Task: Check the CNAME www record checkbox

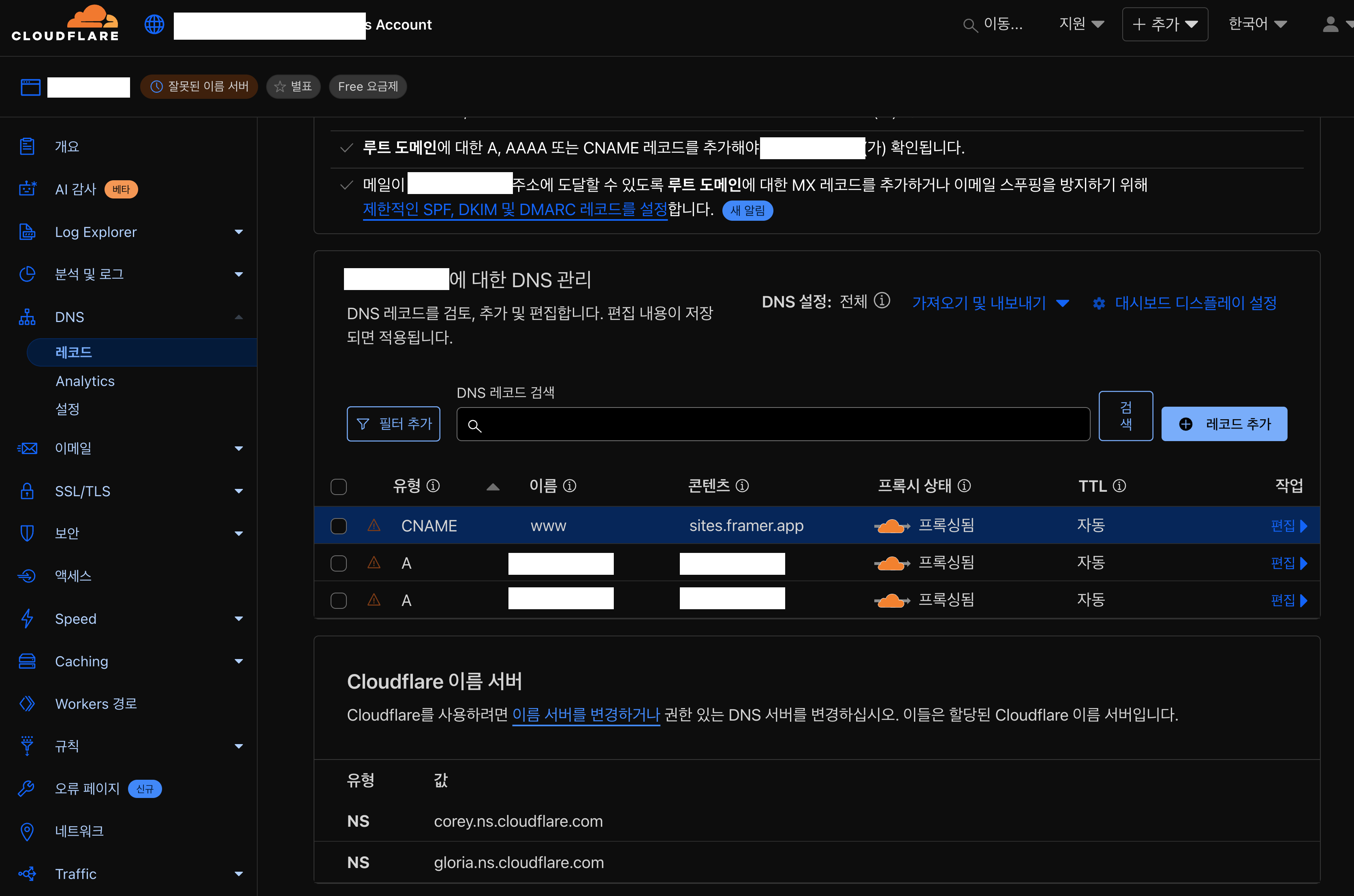Action: (x=338, y=526)
